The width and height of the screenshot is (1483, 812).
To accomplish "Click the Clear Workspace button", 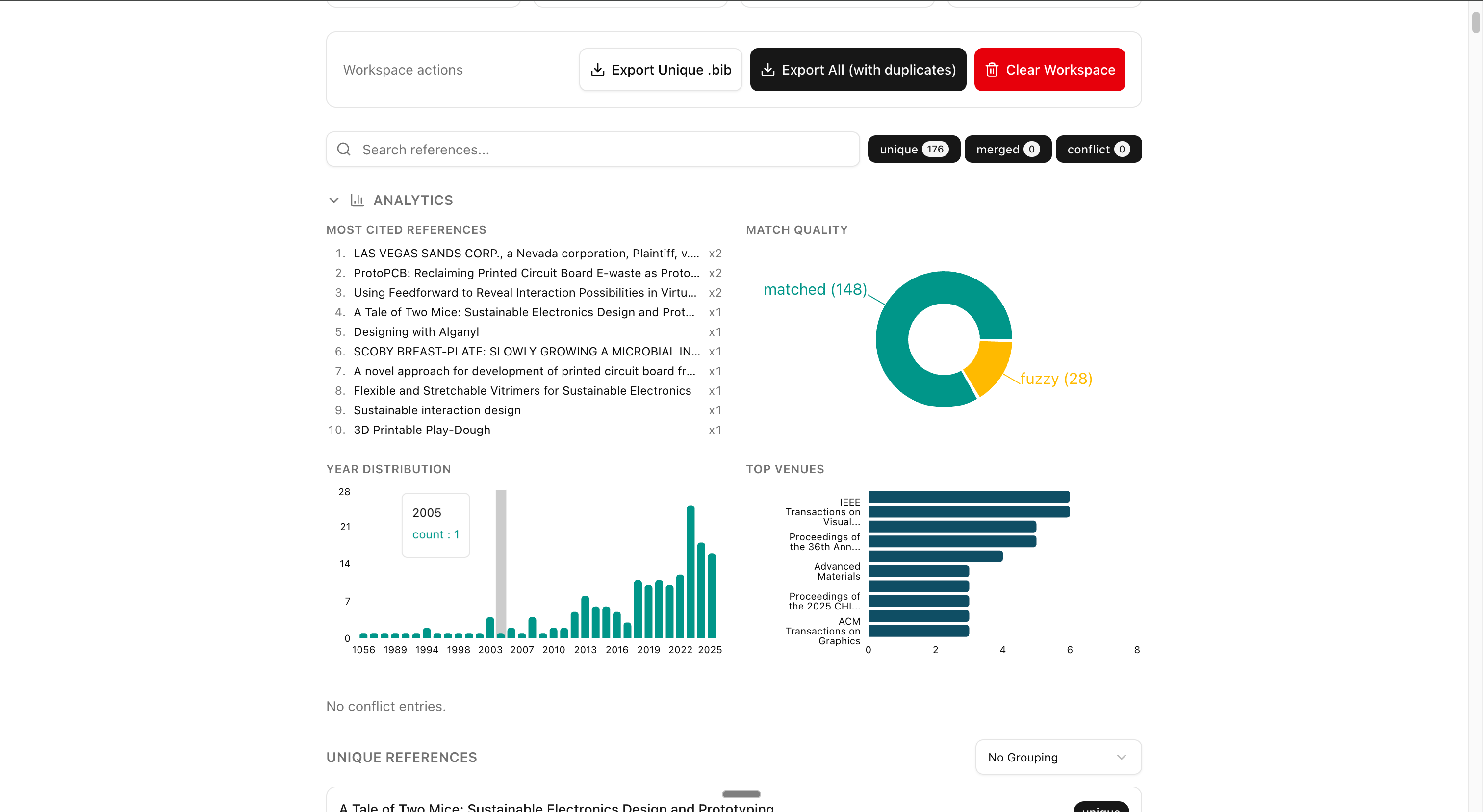I will [x=1049, y=70].
